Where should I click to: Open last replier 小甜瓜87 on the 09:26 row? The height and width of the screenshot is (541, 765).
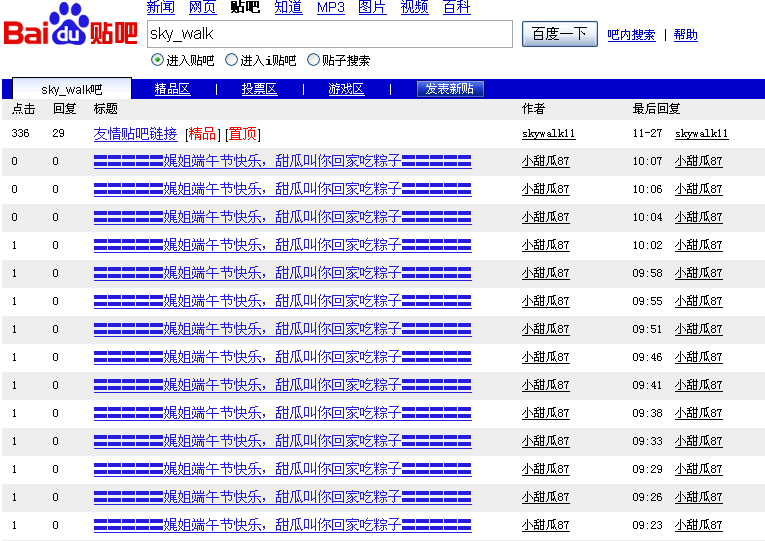(699, 498)
